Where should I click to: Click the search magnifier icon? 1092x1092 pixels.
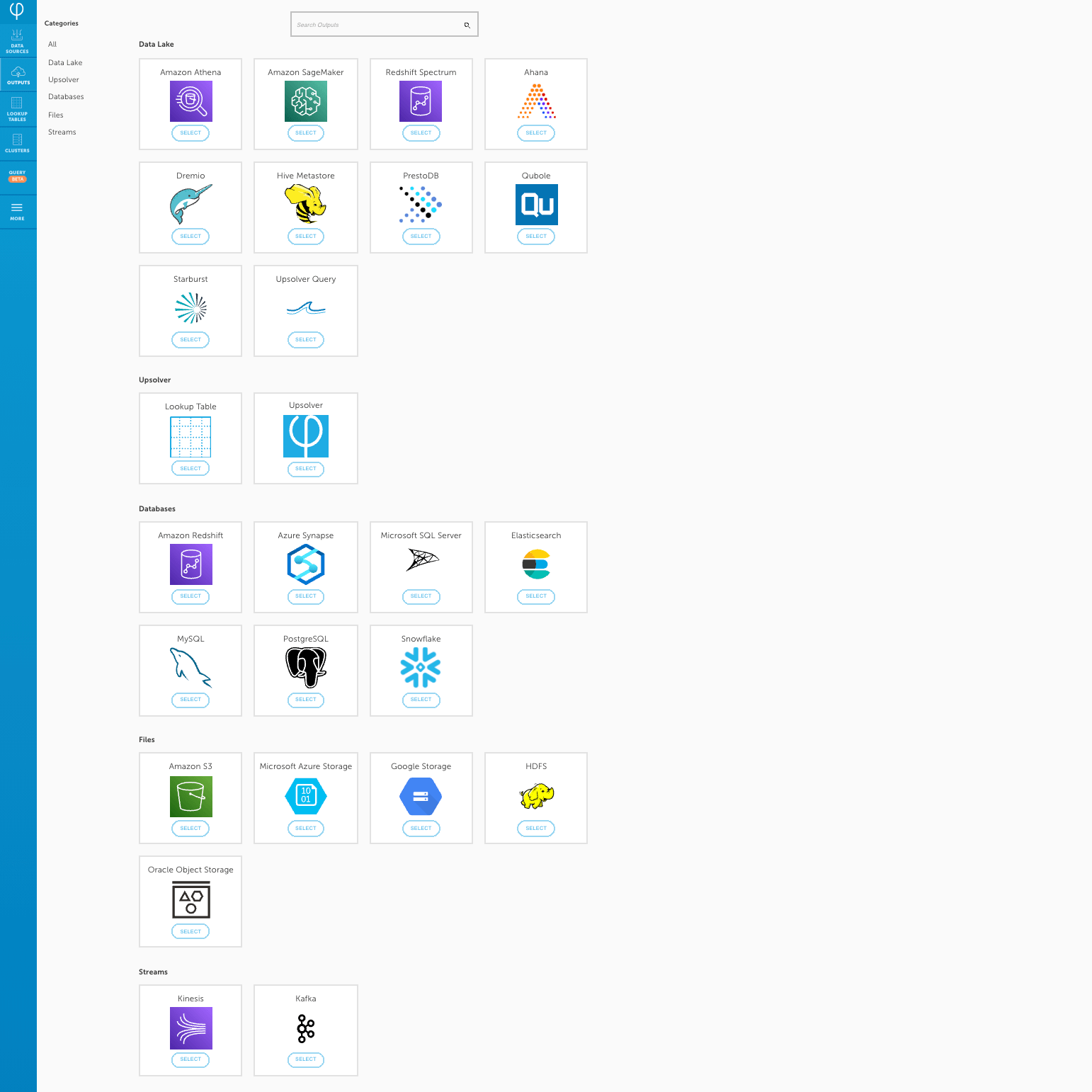(467, 25)
